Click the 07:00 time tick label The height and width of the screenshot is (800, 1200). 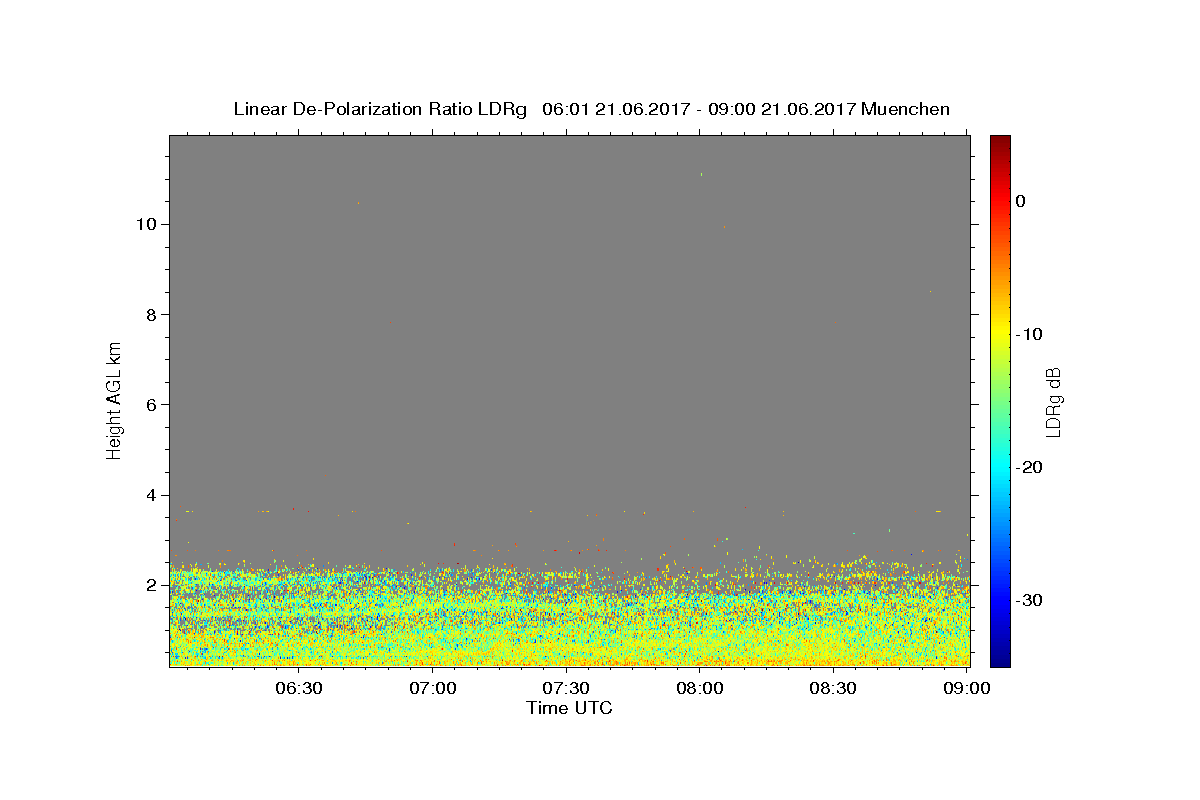(x=432, y=689)
